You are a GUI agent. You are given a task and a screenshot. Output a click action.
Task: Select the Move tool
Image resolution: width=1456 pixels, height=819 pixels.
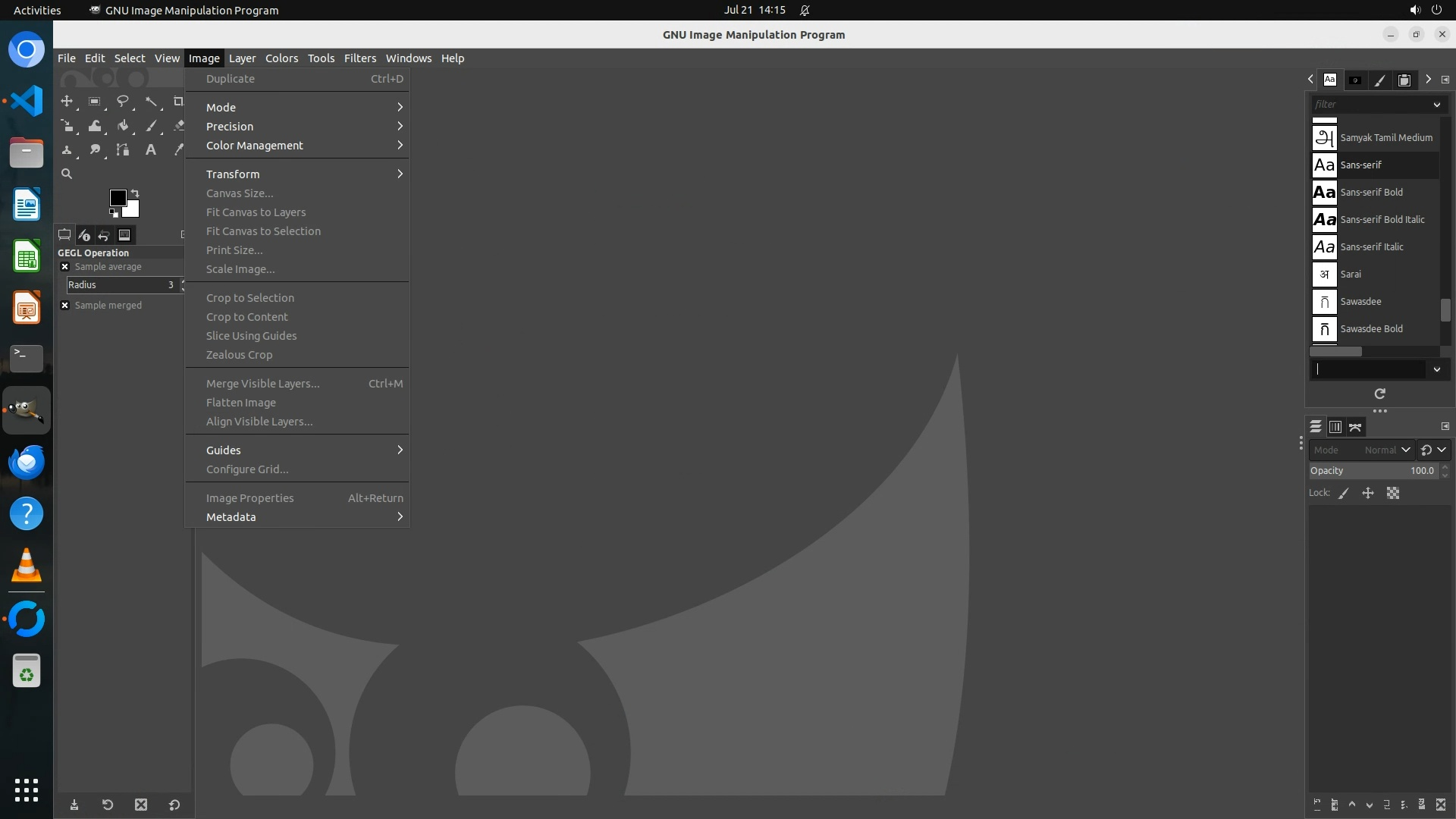click(x=67, y=102)
